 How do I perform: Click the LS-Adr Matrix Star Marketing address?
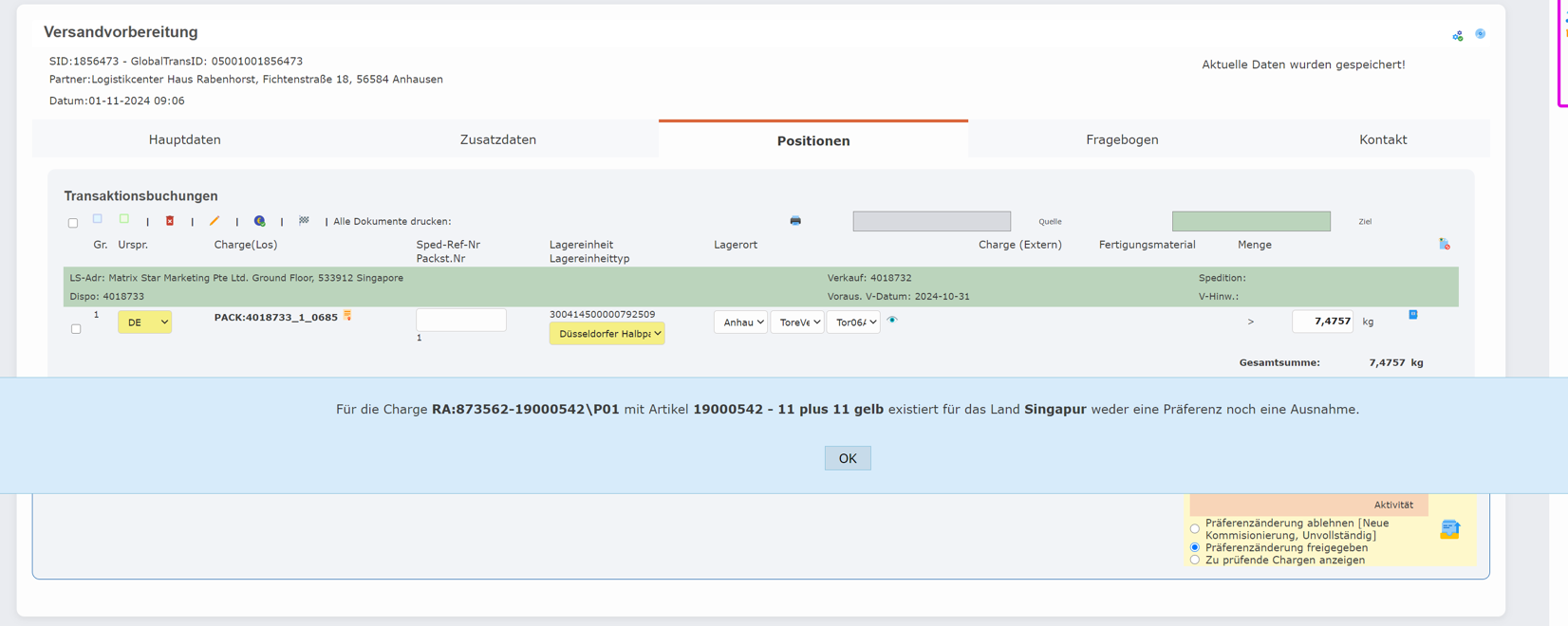point(236,278)
